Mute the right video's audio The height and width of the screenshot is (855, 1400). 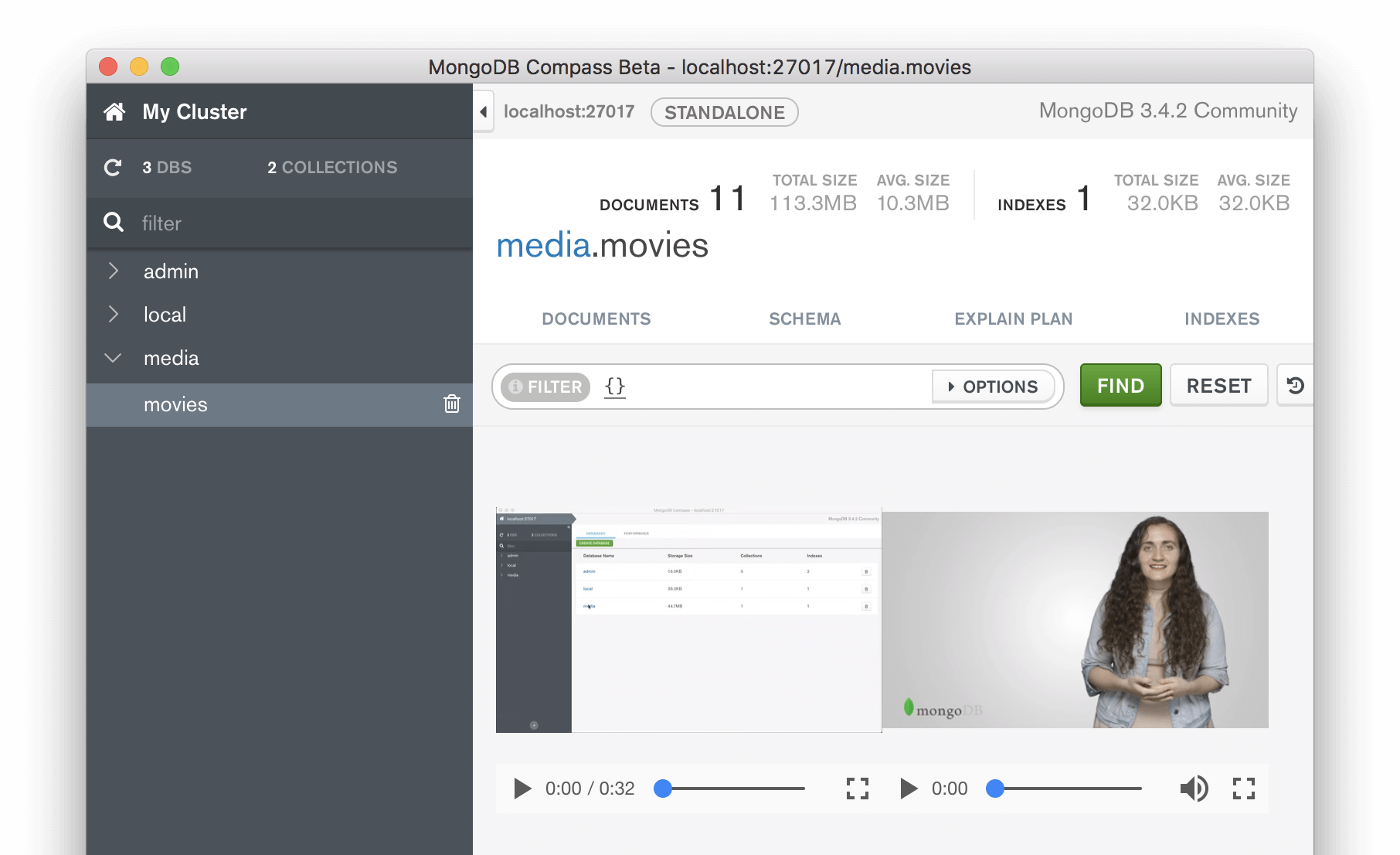point(1194,789)
